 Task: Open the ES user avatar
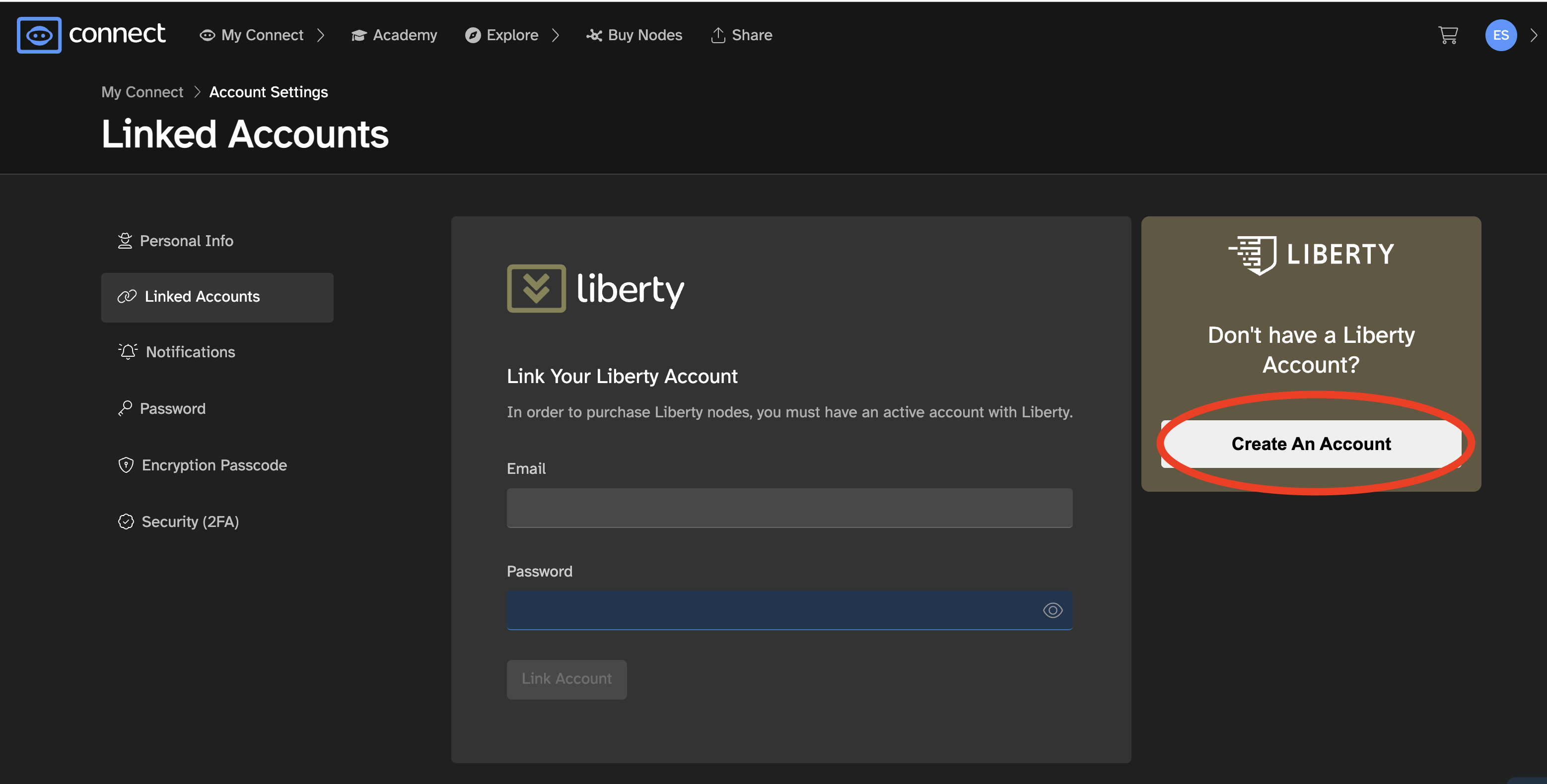coord(1501,35)
